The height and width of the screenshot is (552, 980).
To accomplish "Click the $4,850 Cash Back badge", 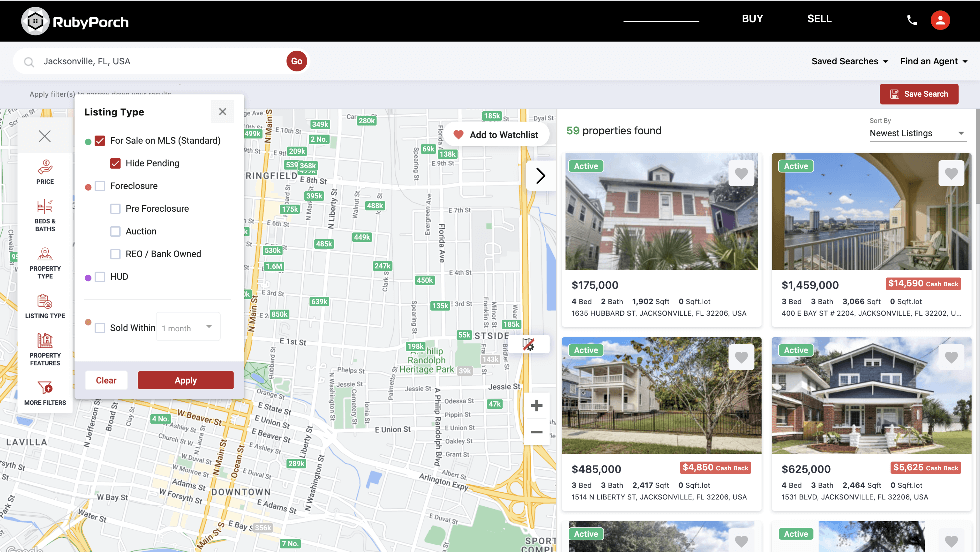I will pos(715,468).
